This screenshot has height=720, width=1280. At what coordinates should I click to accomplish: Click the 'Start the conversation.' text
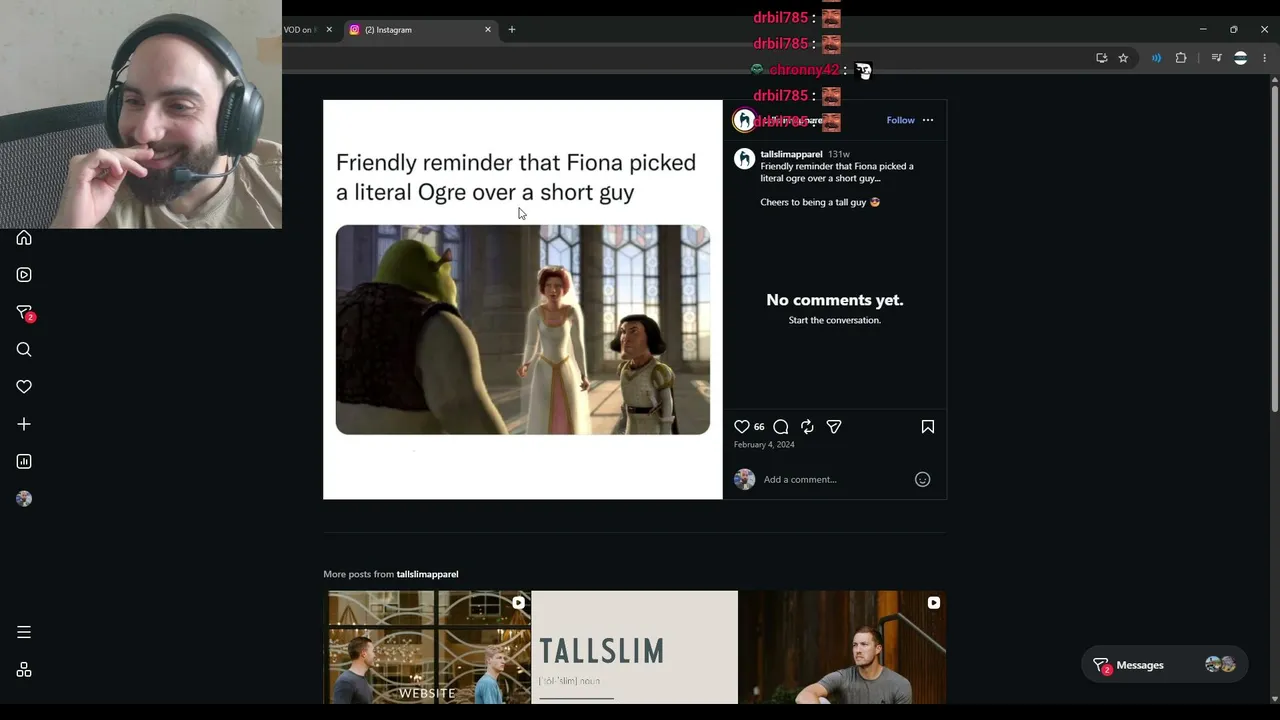(835, 320)
